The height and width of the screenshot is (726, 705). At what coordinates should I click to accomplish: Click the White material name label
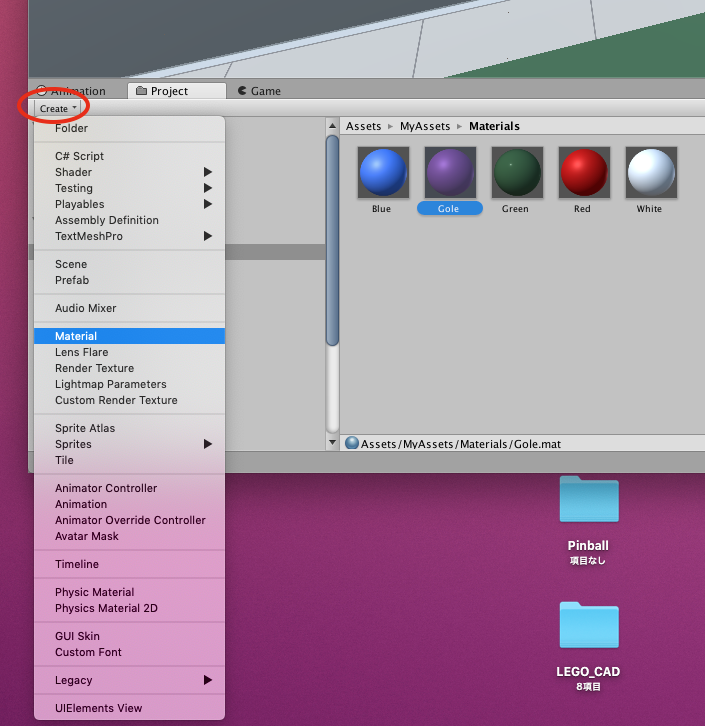pyautogui.click(x=649, y=209)
